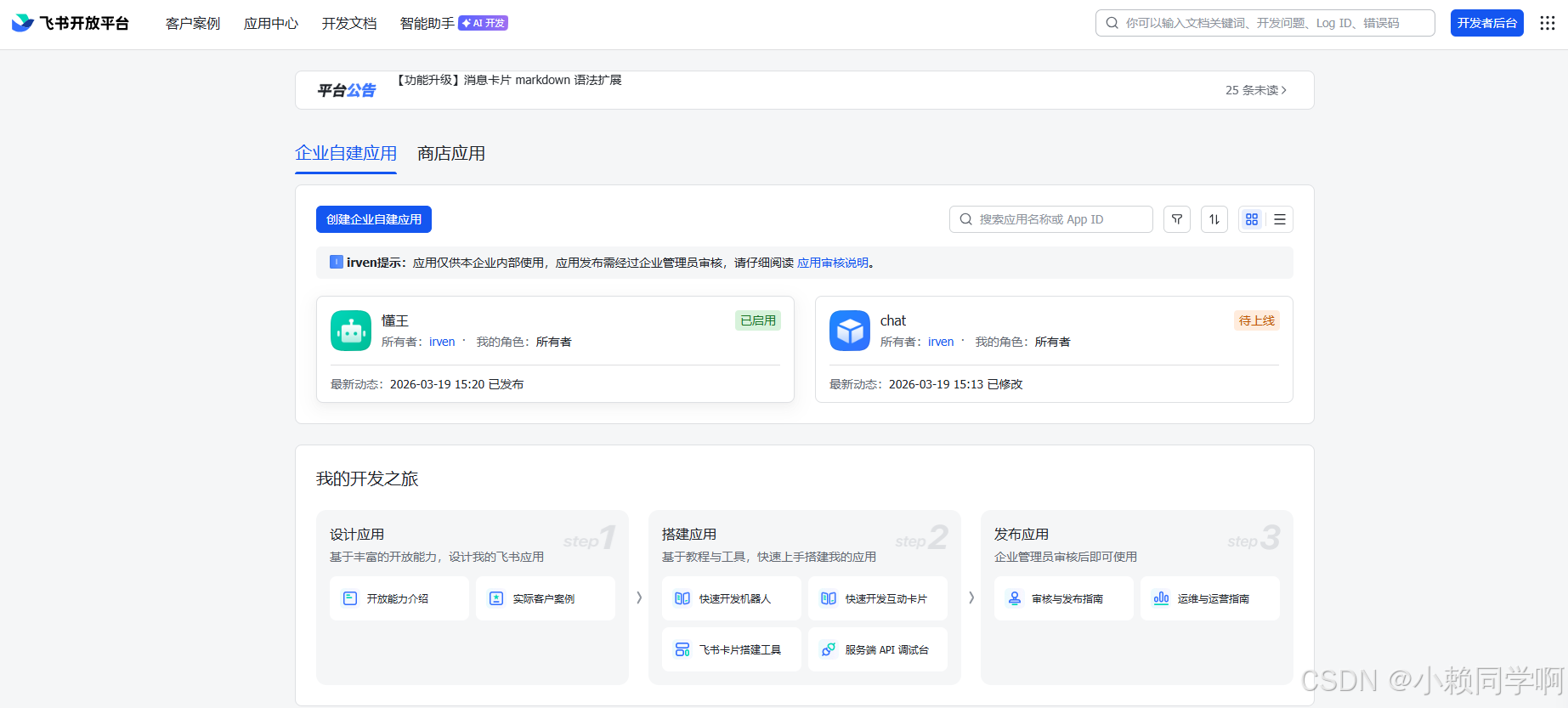Click the 懂王 robot app icon

point(351,331)
